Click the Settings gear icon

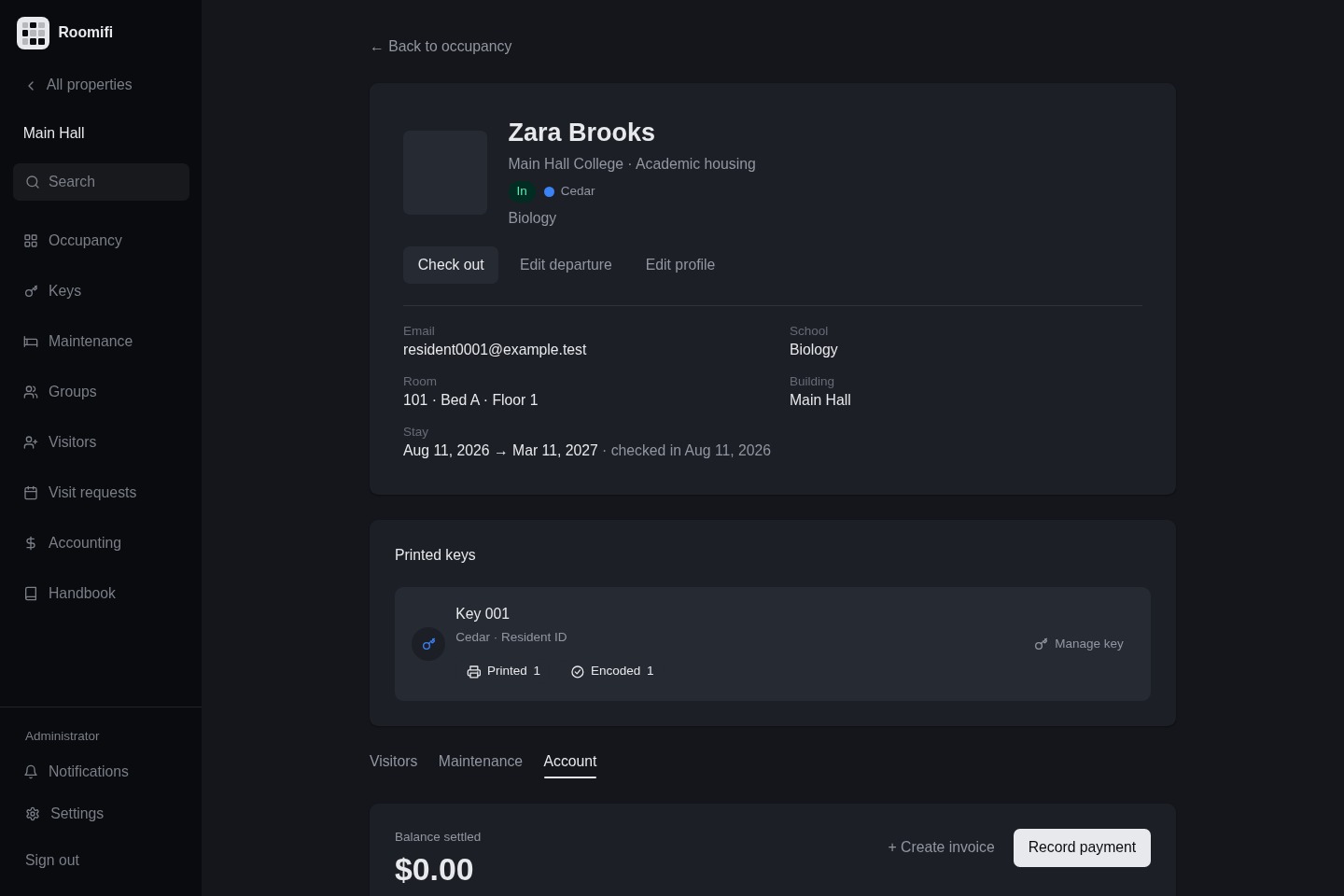[x=33, y=814]
